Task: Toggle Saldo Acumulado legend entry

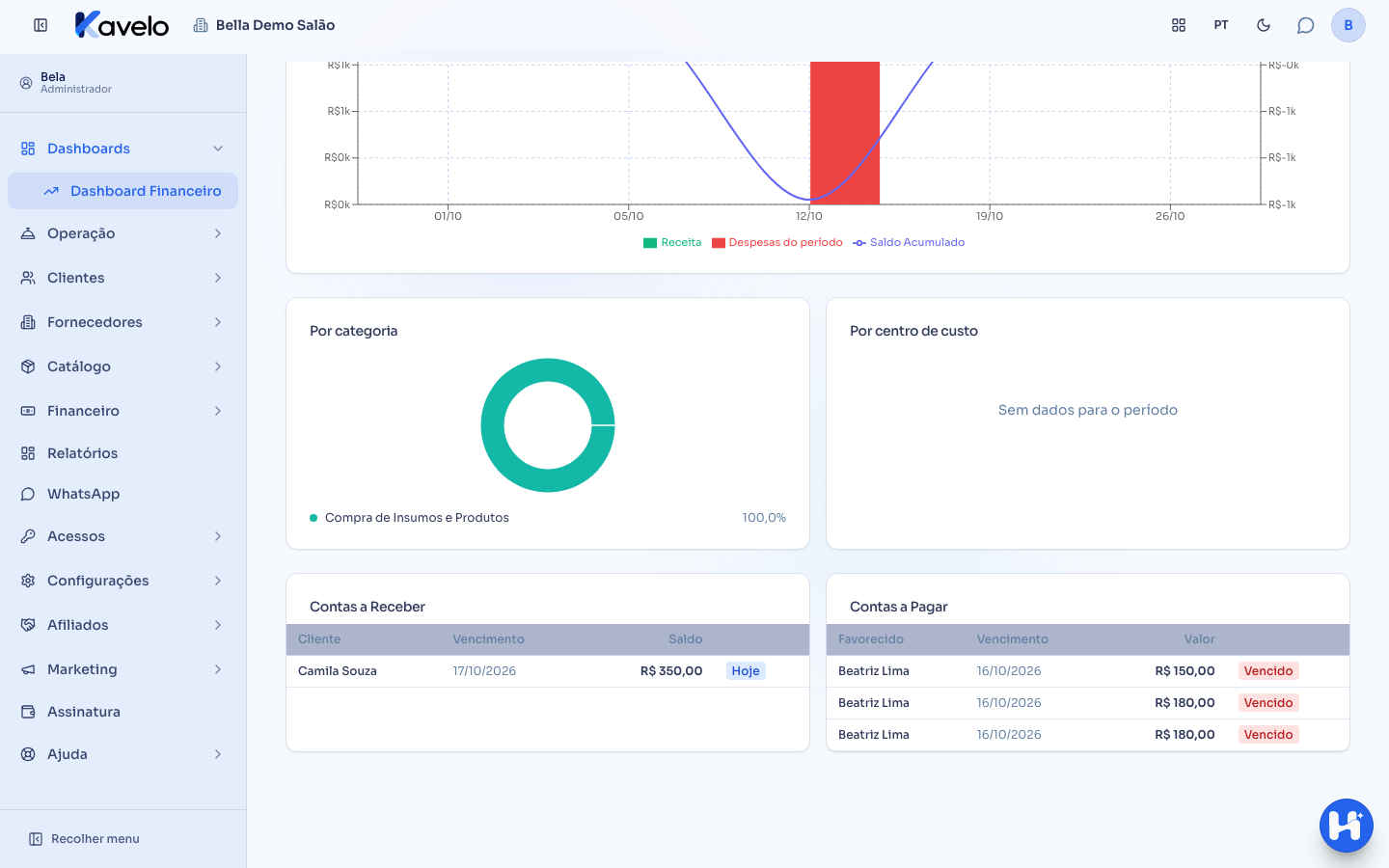Action: (x=909, y=243)
